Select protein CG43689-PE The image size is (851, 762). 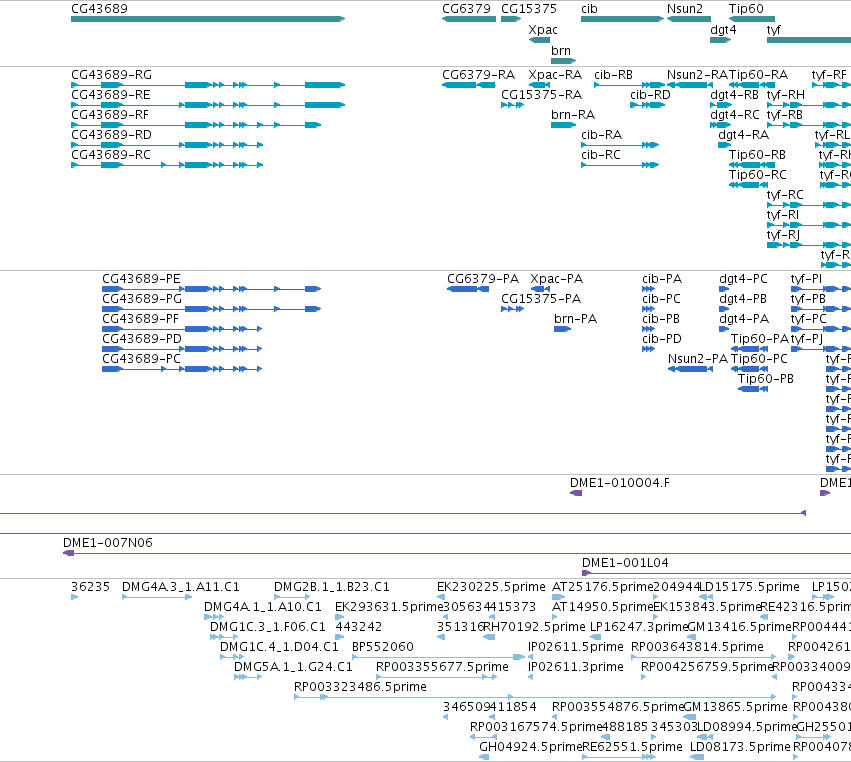coord(212,289)
